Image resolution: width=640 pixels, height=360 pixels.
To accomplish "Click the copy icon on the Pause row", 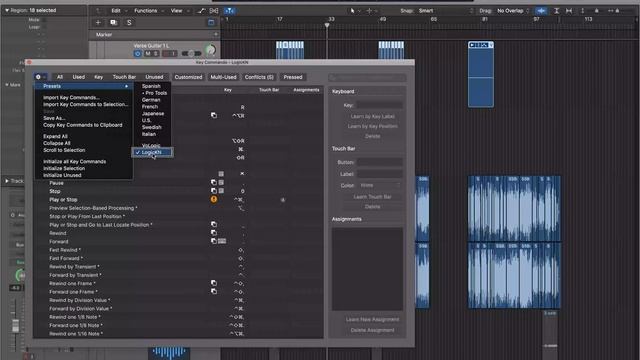I will (x=213, y=182).
